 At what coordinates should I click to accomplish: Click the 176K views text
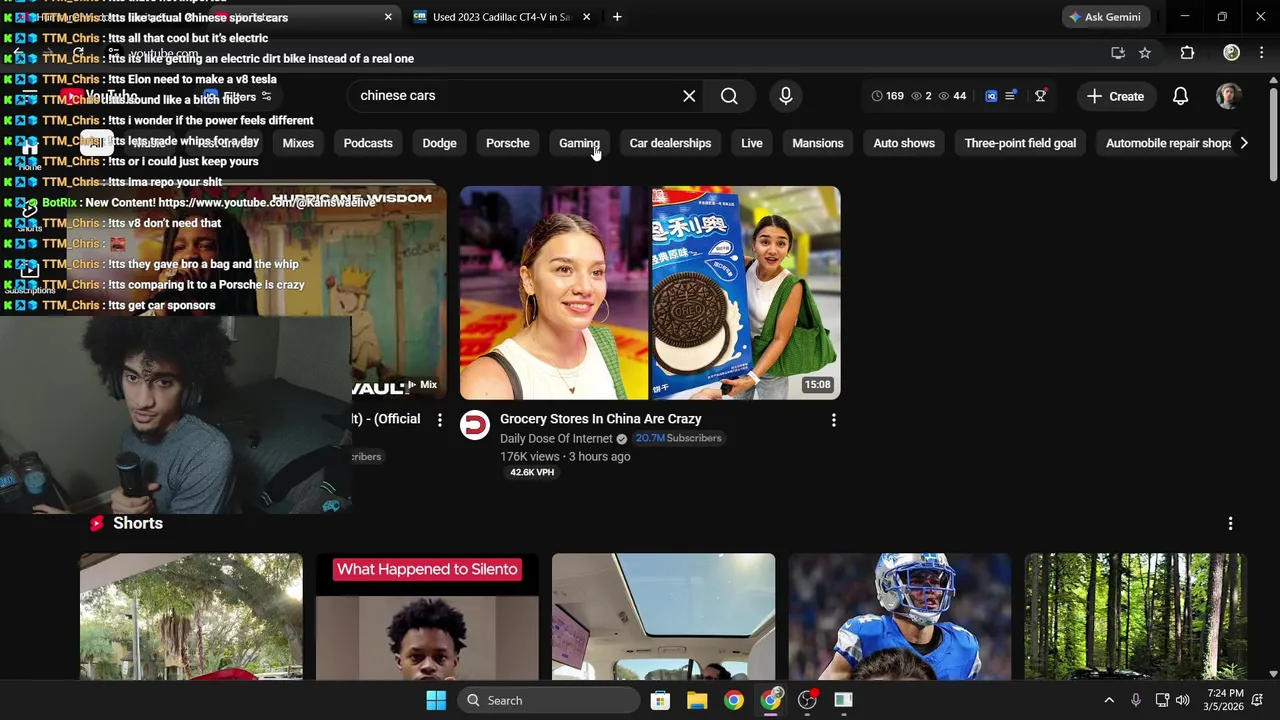coord(530,457)
